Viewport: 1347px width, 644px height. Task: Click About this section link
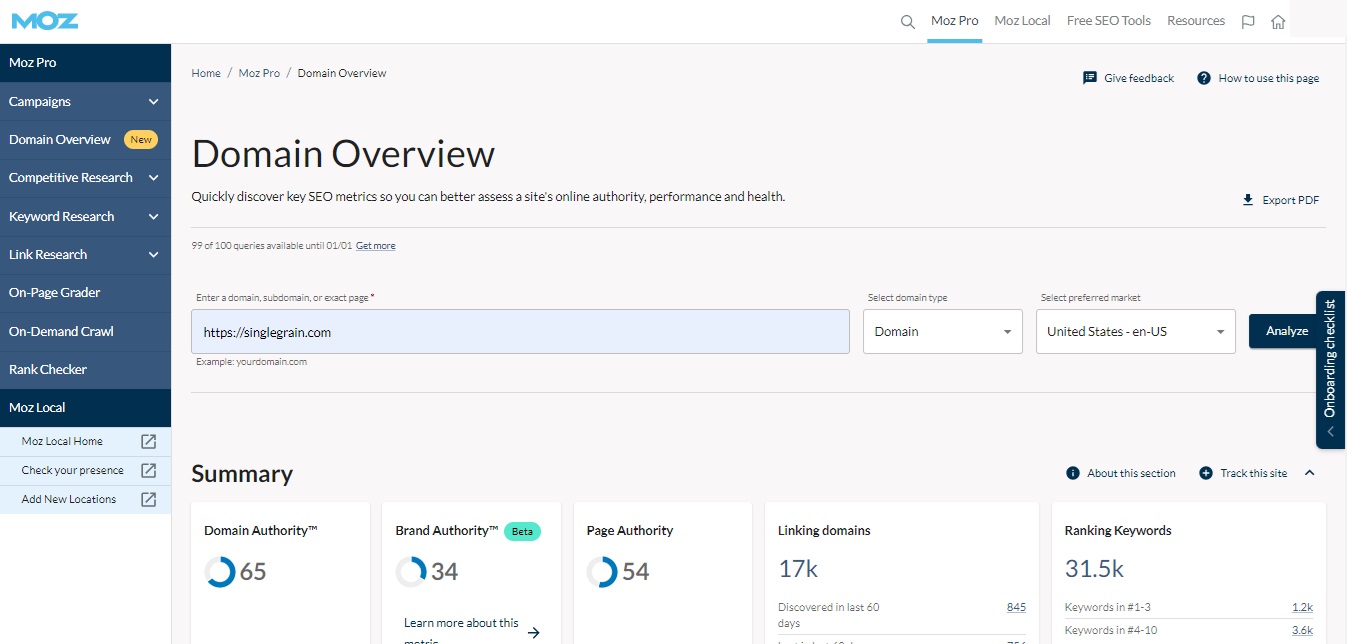click(x=1131, y=473)
